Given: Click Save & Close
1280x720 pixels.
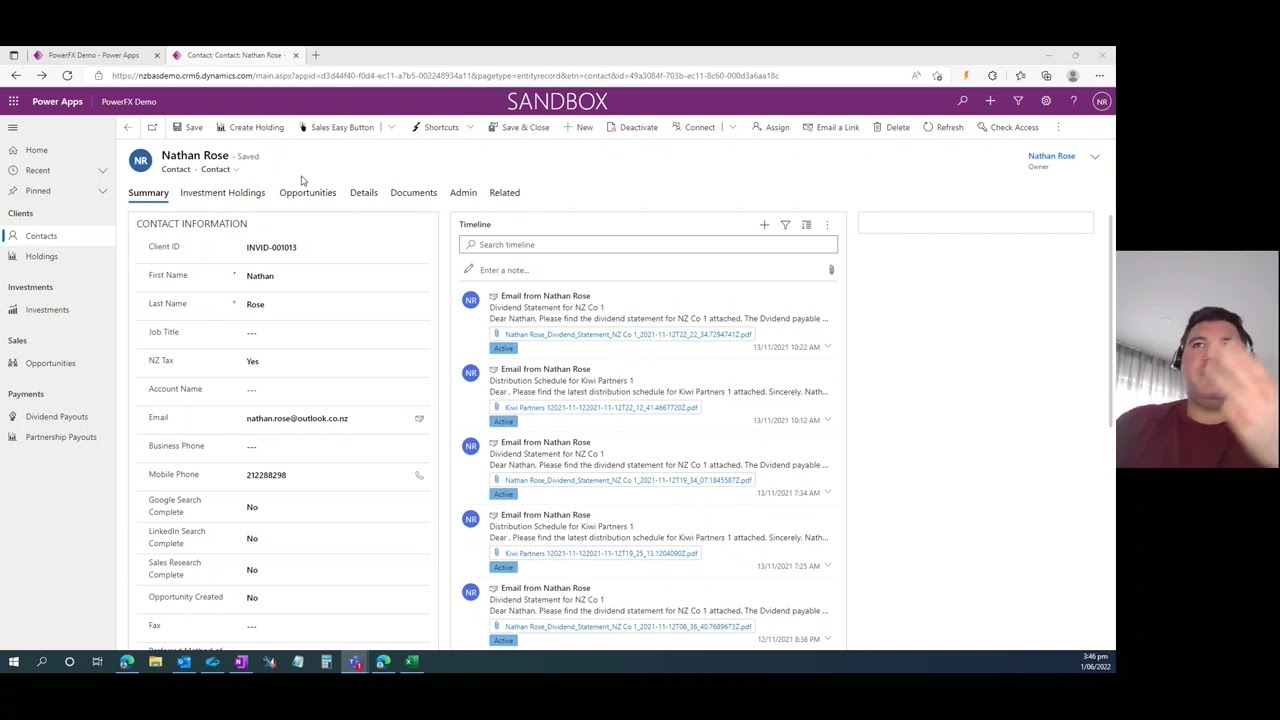Looking at the screenshot, I should pyautogui.click(x=519, y=127).
